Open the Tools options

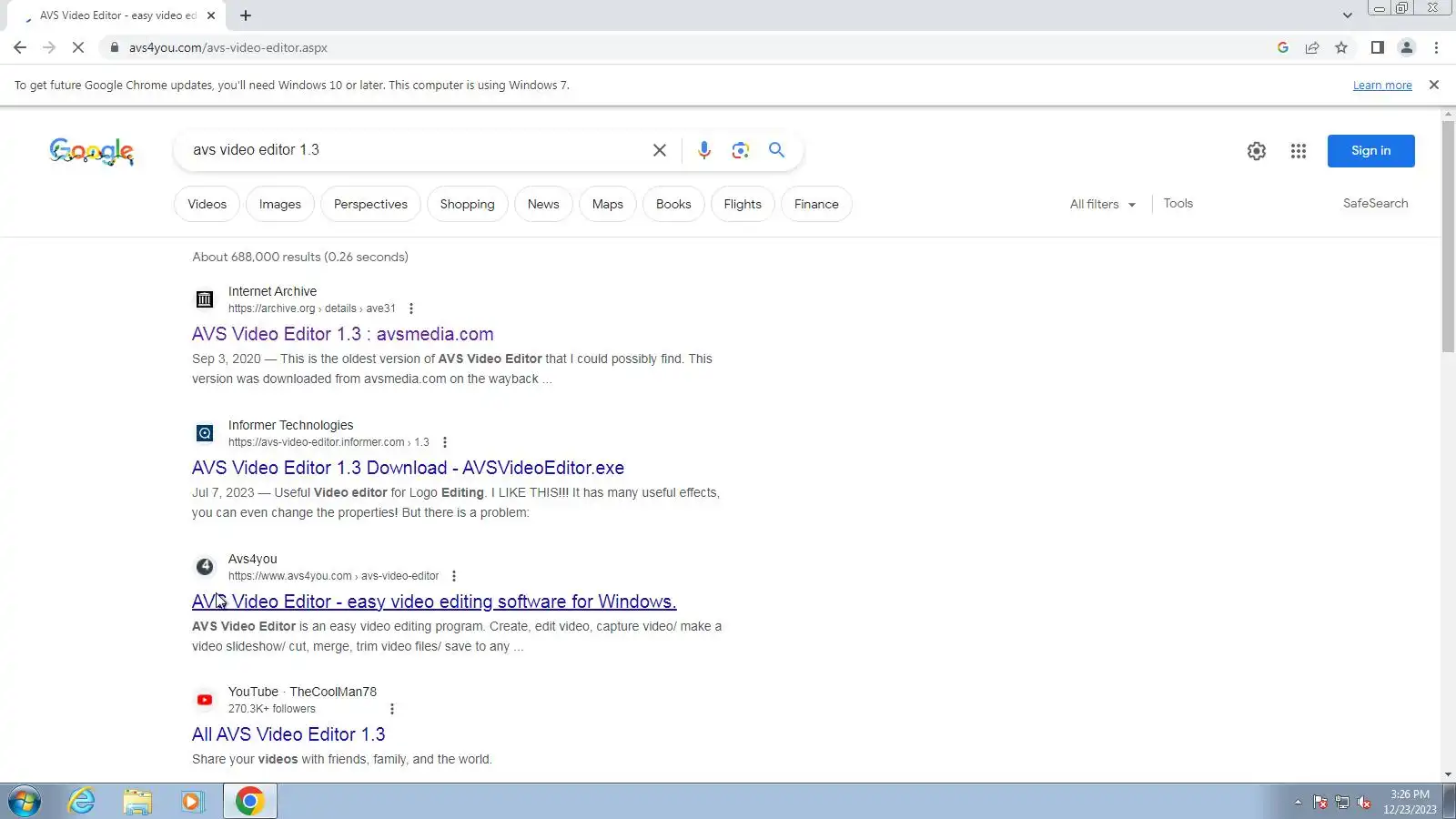[x=1178, y=203]
